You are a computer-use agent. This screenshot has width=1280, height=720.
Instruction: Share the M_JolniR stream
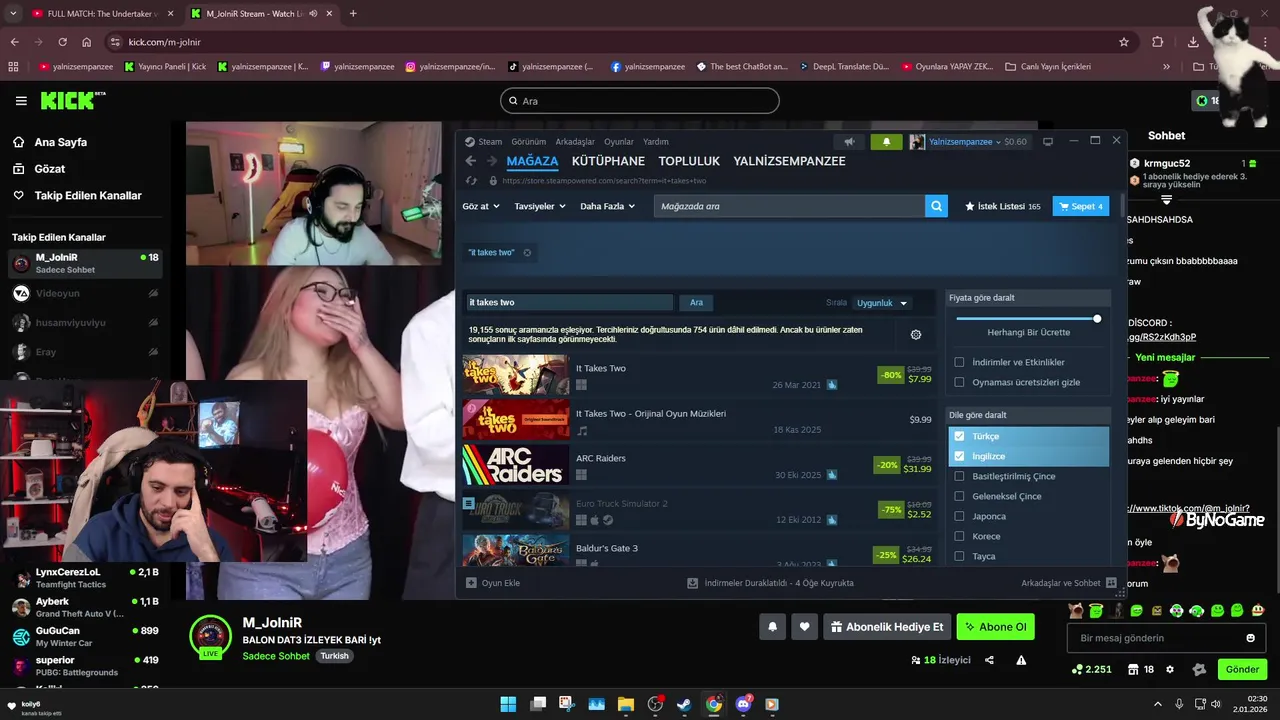[x=989, y=660]
